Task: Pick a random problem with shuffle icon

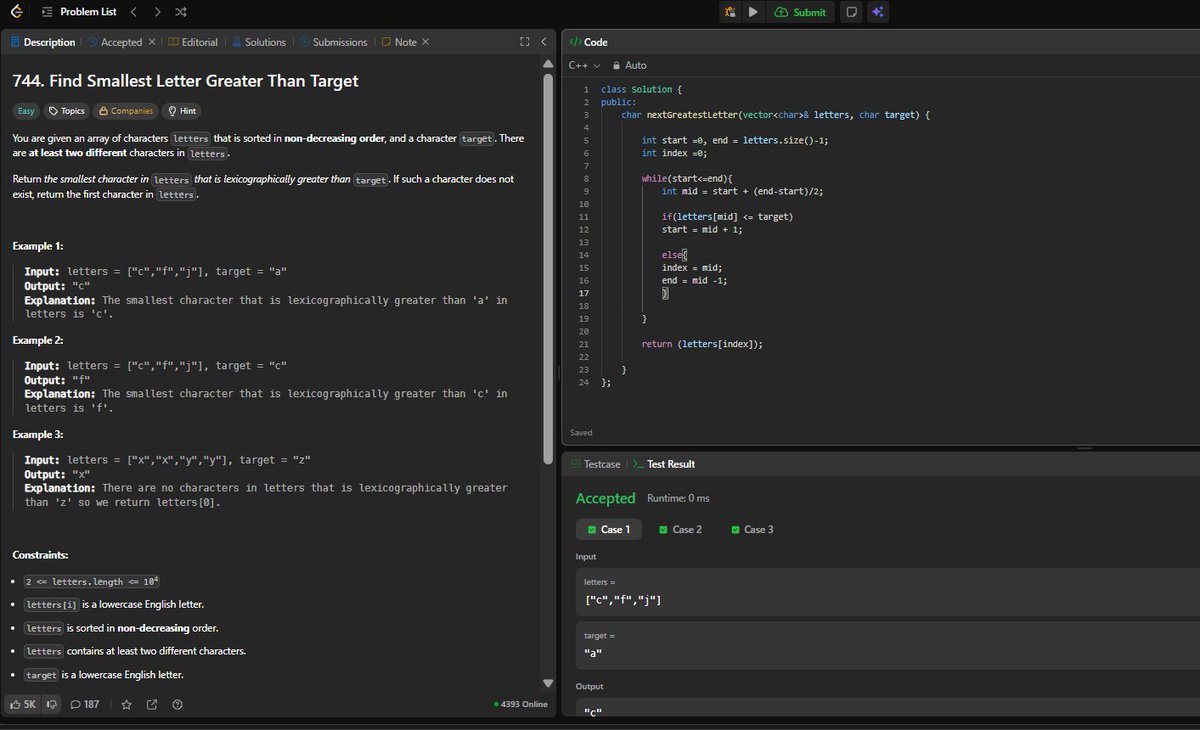Action: [x=180, y=12]
